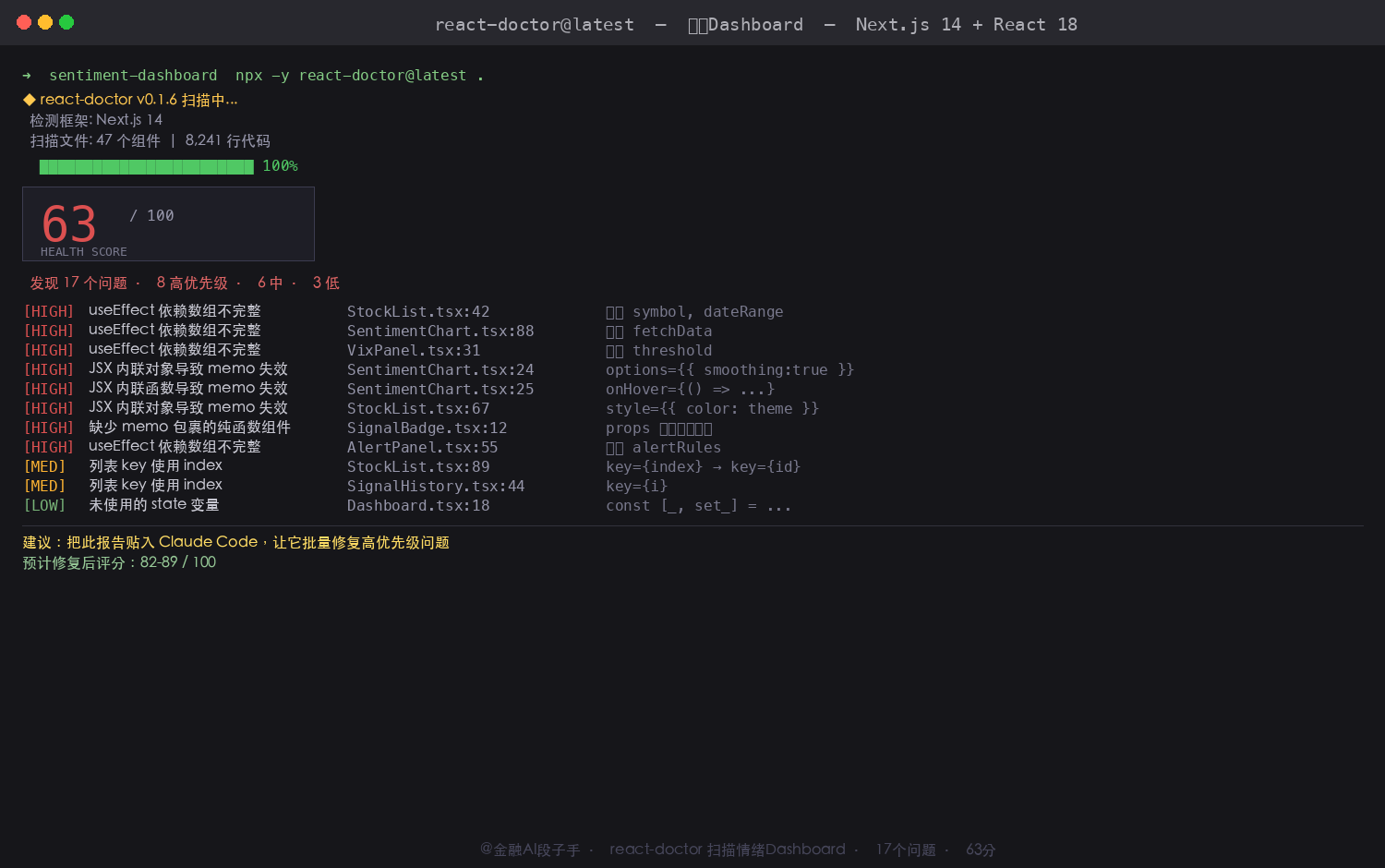
Task: Click the green prompt arrow
Action: [27, 76]
